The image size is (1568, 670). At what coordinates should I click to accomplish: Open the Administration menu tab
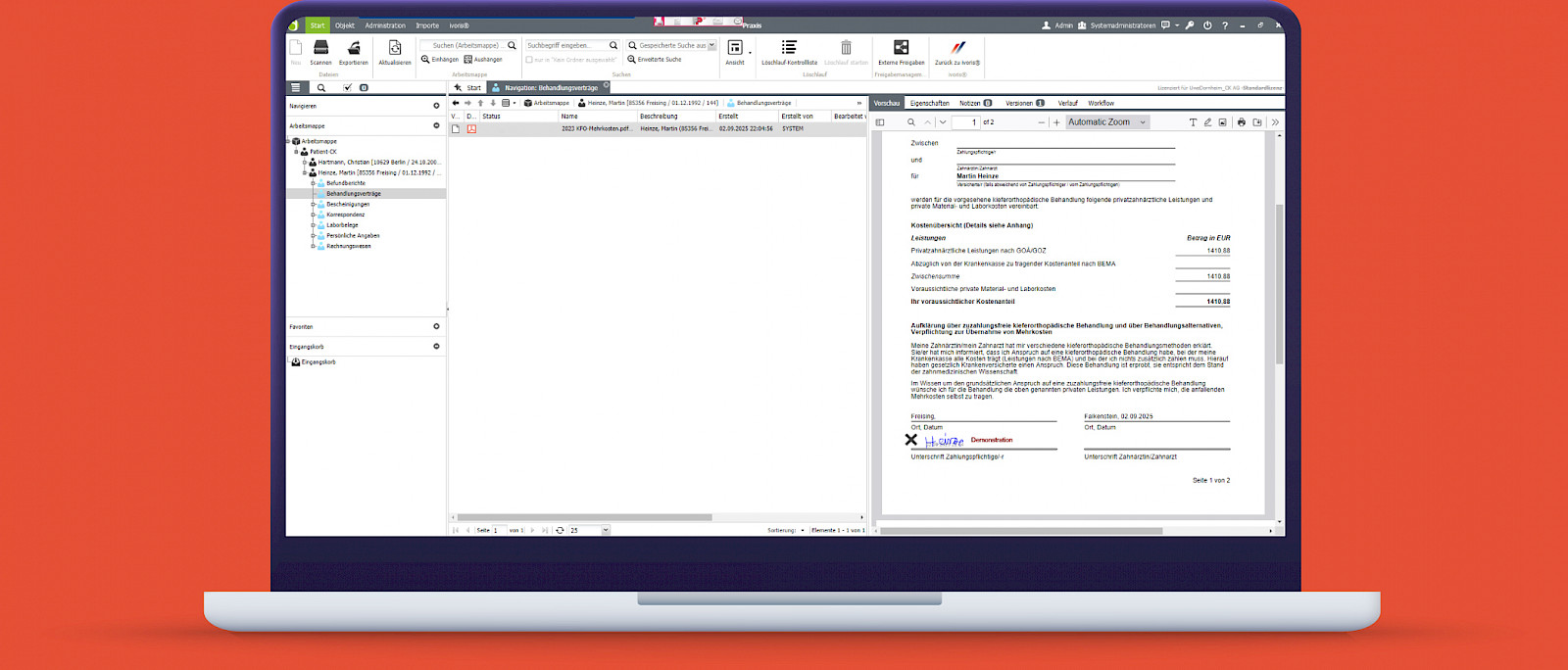(384, 25)
